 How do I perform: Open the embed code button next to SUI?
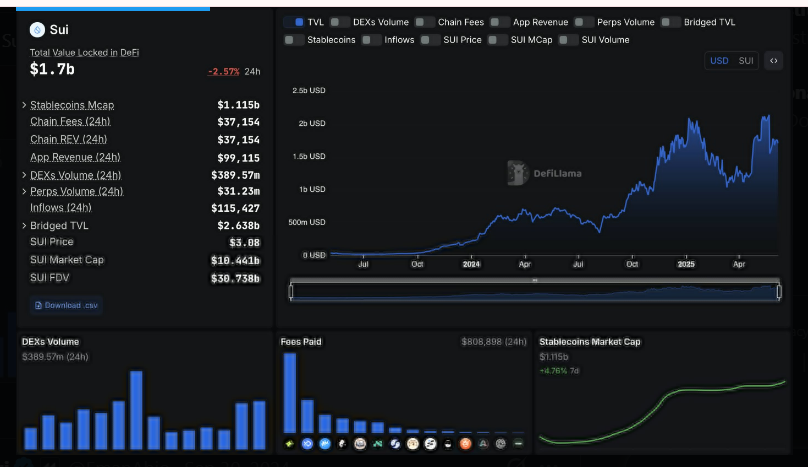pyautogui.click(x=773, y=61)
